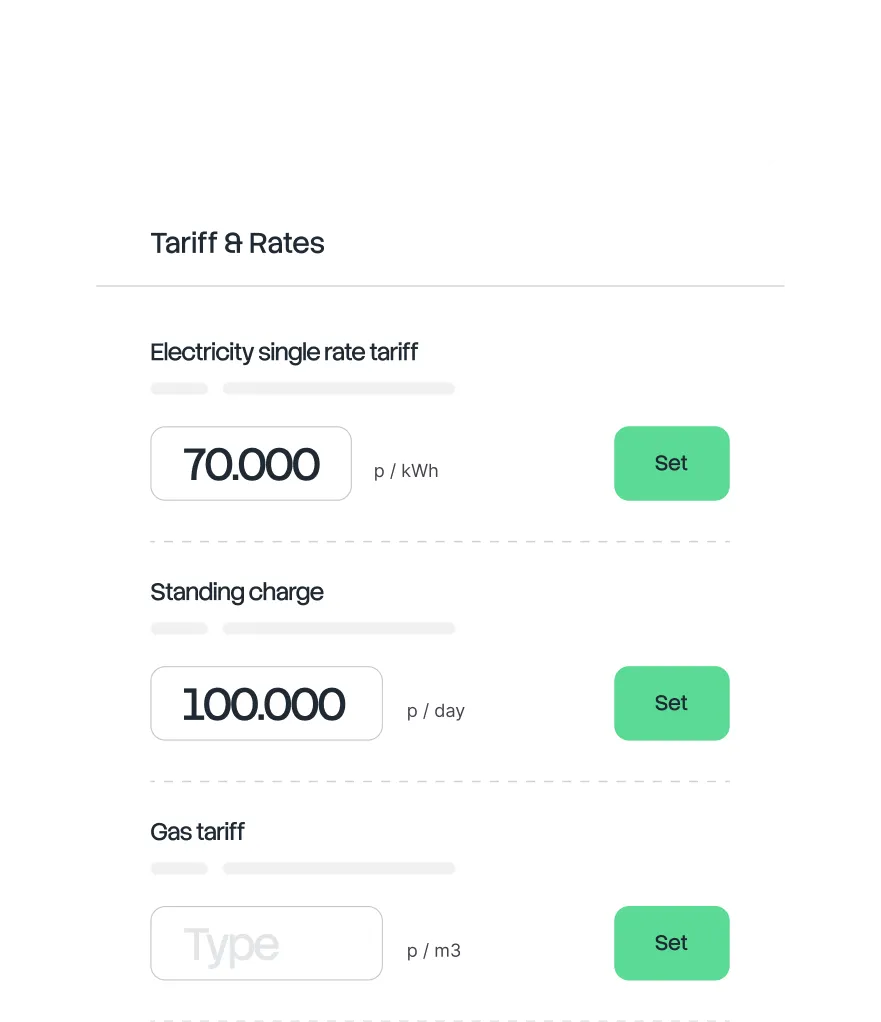Click the short pill below Gas tariff
Image resolution: width=881 pixels, height=1022 pixels.
[x=179, y=868]
